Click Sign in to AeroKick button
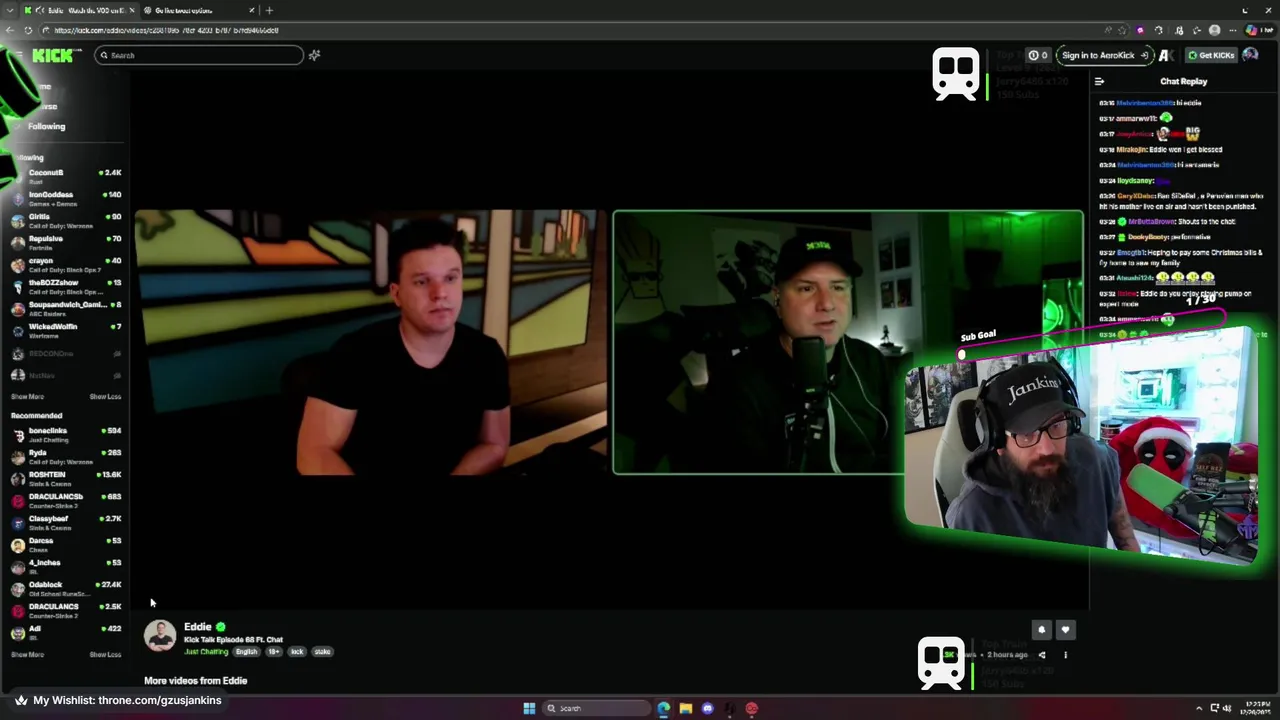The height and width of the screenshot is (720, 1280). click(x=1104, y=55)
